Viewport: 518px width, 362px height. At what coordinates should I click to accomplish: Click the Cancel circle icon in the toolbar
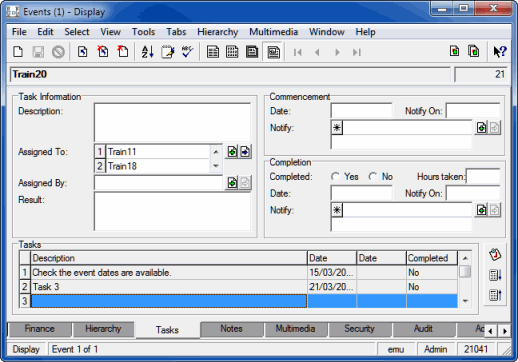tap(58, 52)
